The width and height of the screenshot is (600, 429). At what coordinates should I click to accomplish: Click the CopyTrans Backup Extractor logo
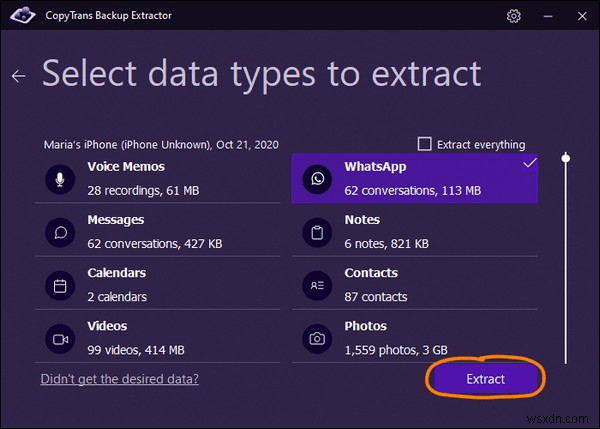[x=23, y=15]
